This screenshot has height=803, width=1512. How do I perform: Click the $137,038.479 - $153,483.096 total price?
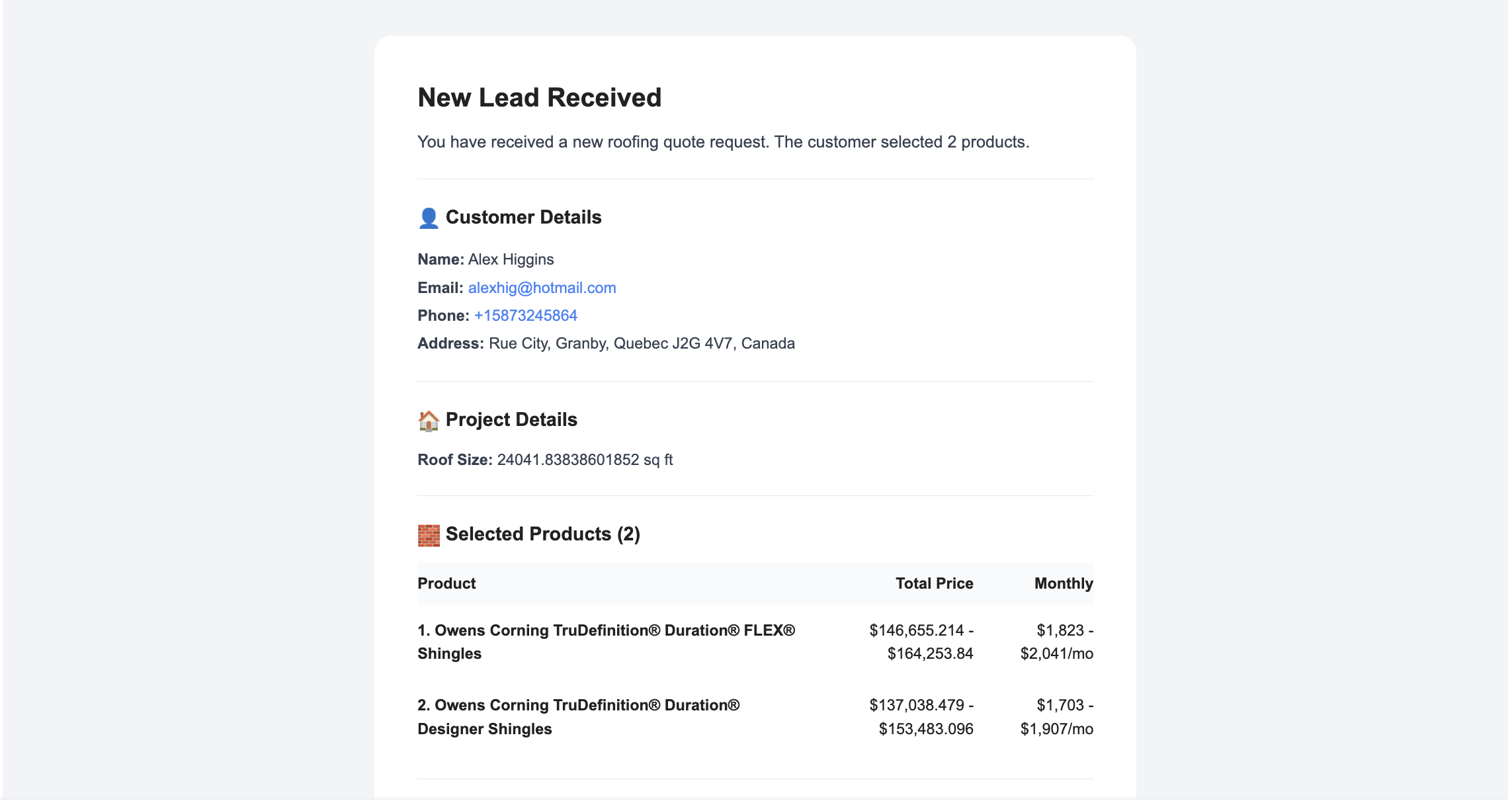921,717
